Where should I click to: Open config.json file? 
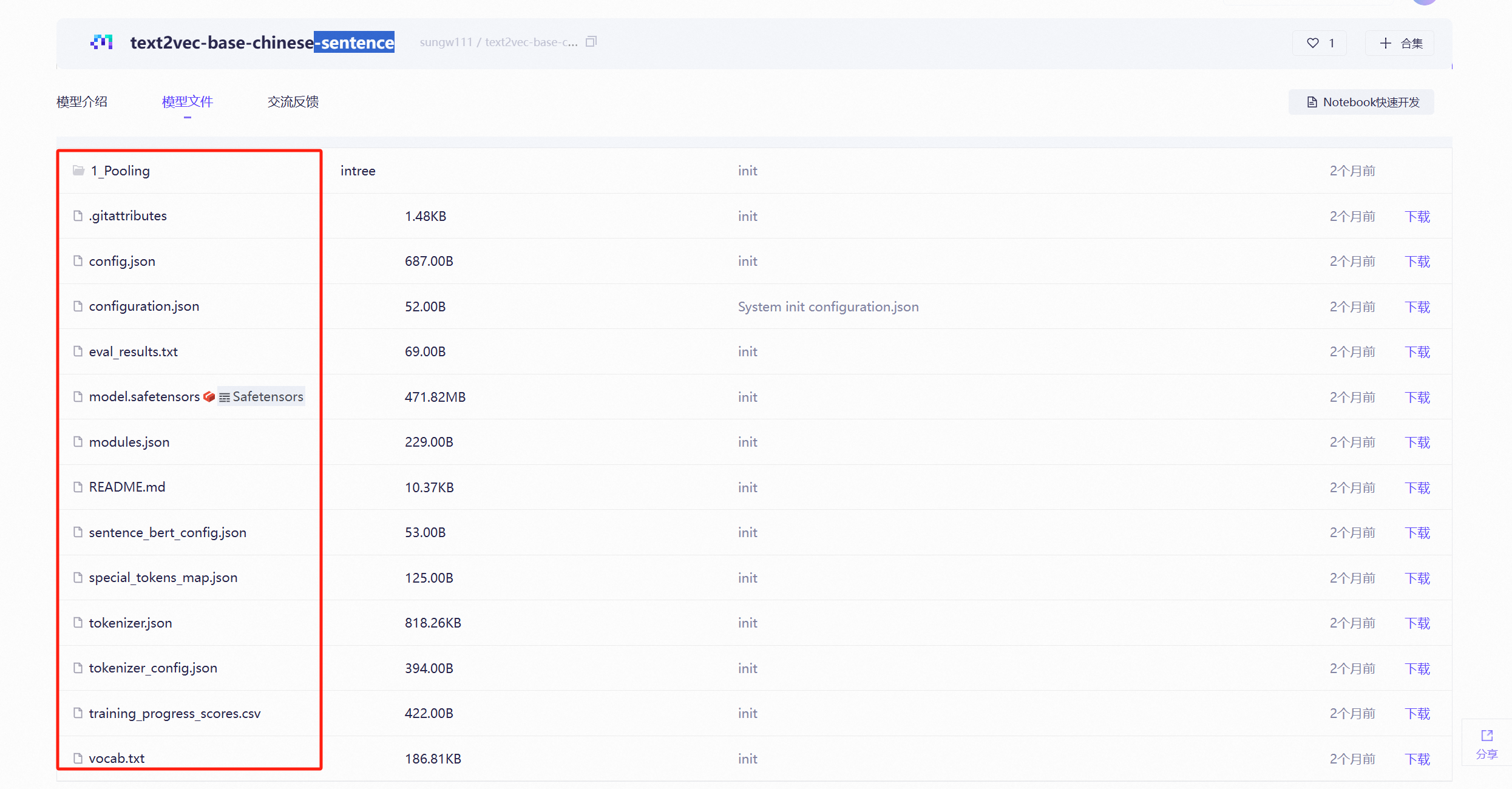tap(122, 261)
